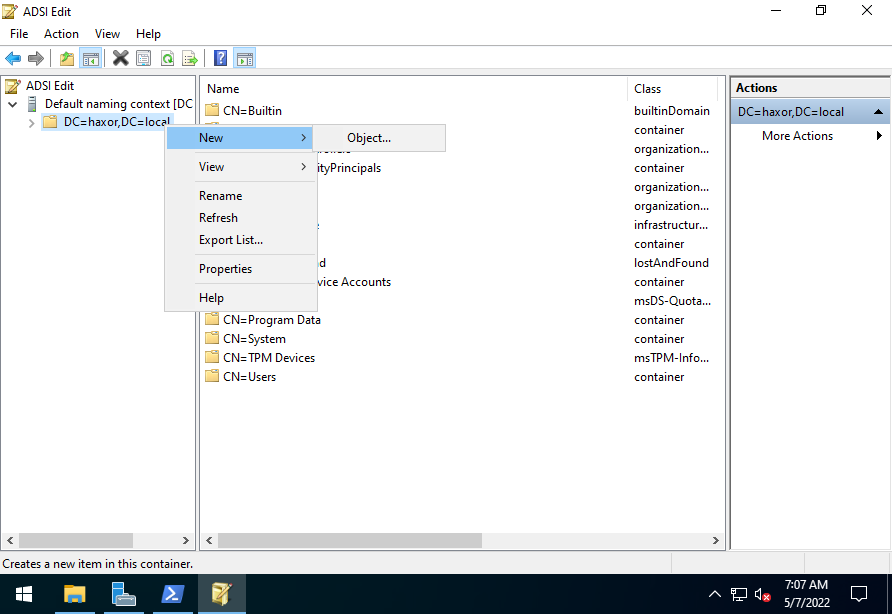Expand the DC=haxor,DC=local tree node

pos(31,123)
